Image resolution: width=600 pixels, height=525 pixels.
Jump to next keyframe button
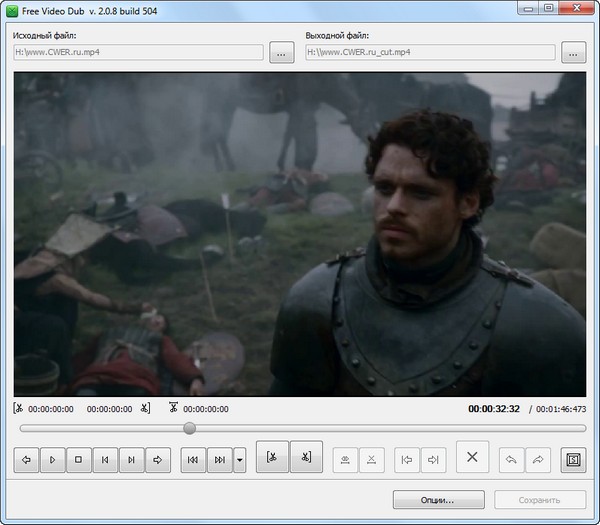[x=219, y=460]
